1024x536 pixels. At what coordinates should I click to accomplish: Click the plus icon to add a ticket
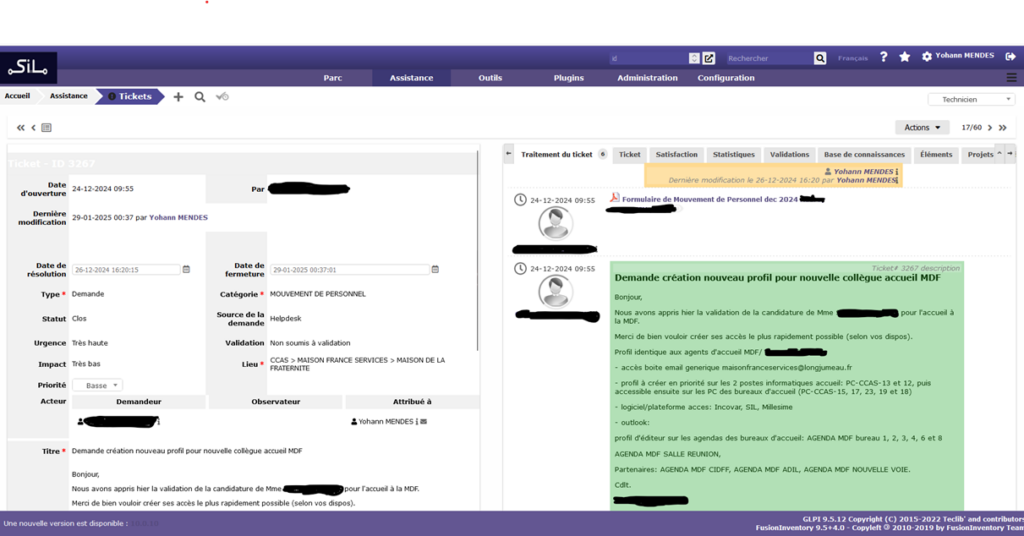(x=179, y=97)
